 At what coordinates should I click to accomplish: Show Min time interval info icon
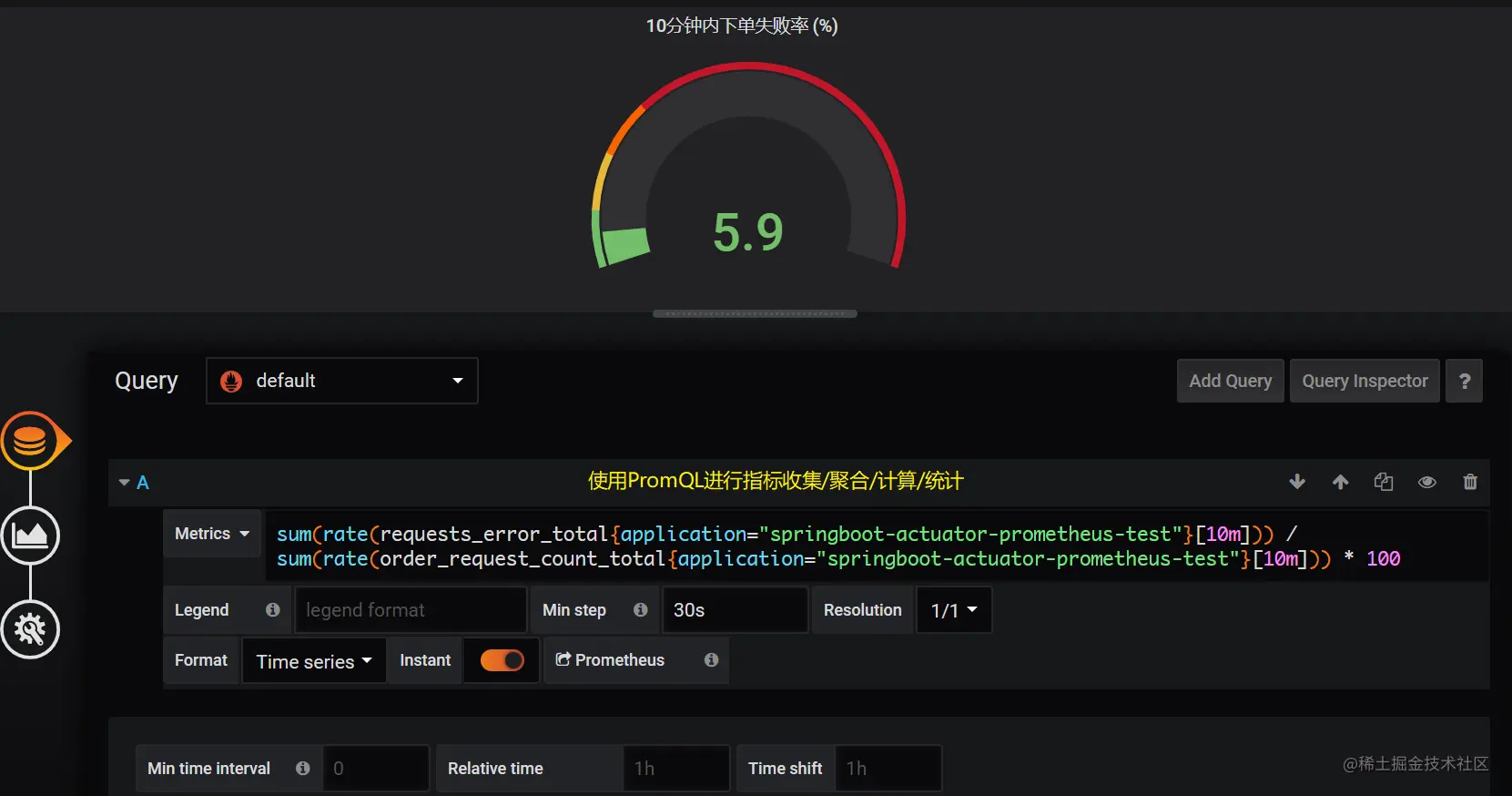303,769
